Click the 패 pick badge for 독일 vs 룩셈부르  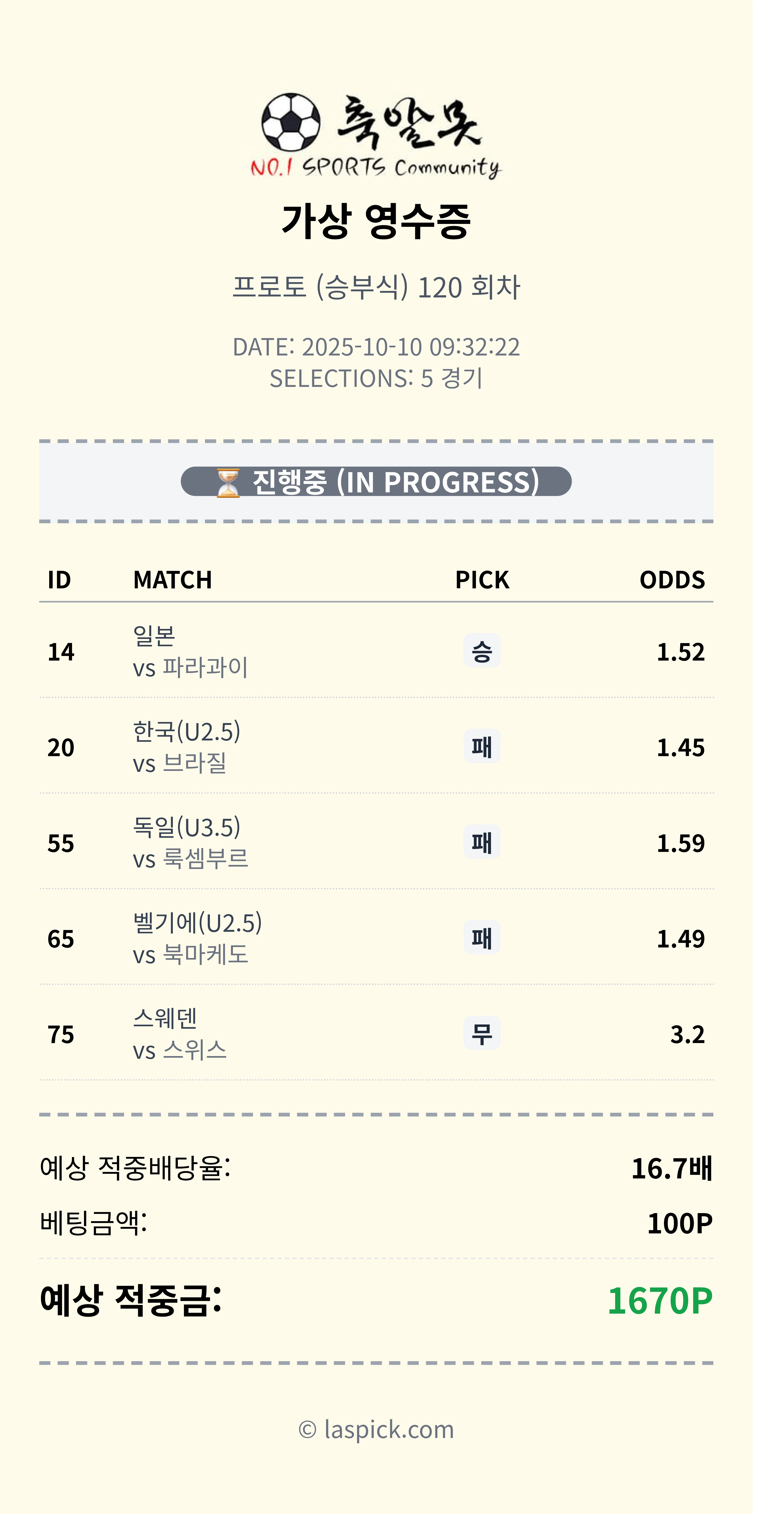point(482,842)
